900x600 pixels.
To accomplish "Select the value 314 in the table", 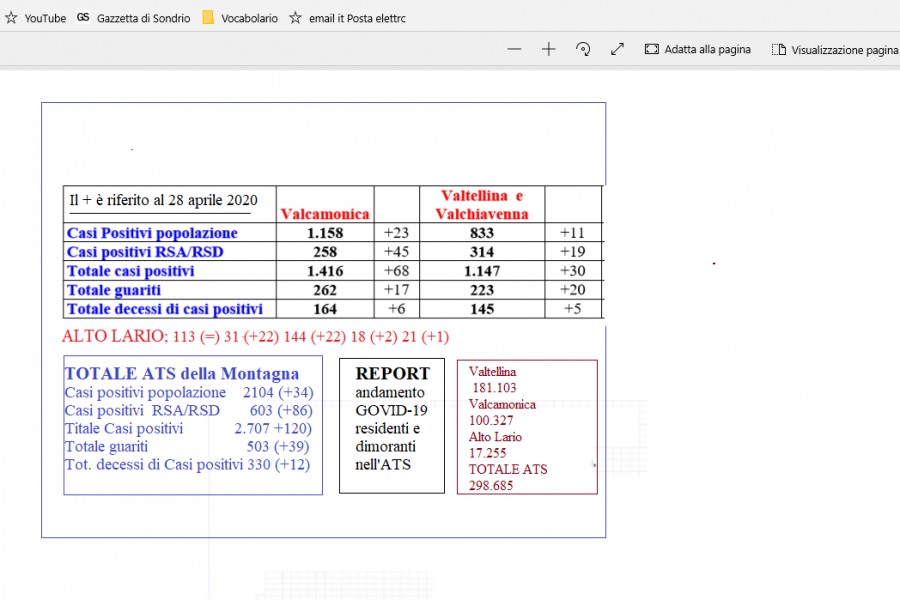I will tap(482, 251).
